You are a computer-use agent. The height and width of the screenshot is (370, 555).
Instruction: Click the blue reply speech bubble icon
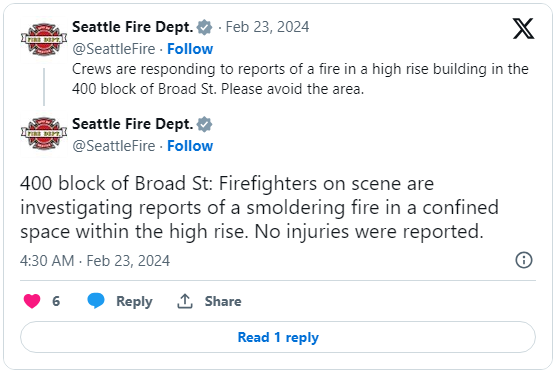(96, 301)
